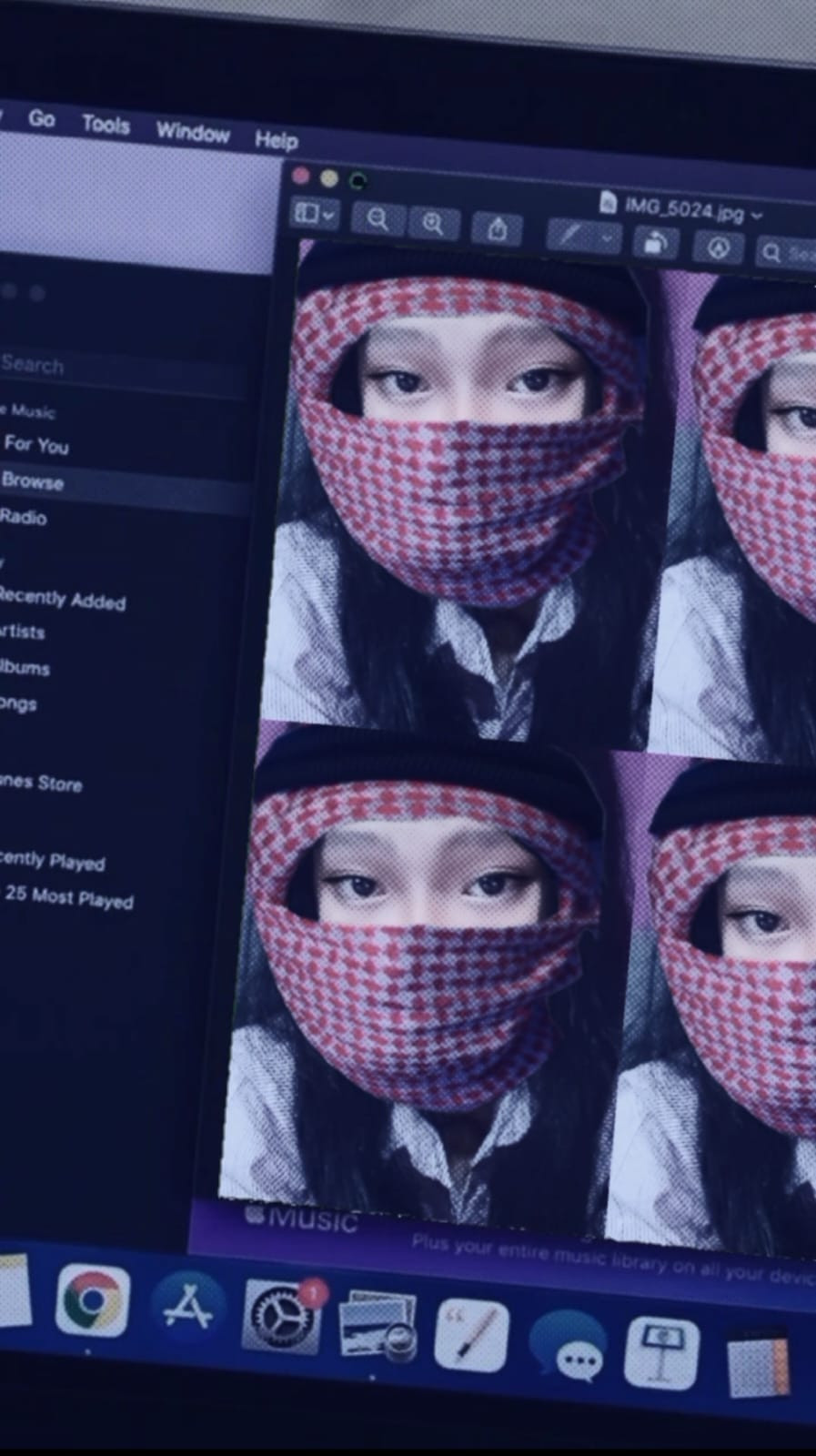Image resolution: width=816 pixels, height=1456 pixels.
Task: Open Messages from the Dock
Action: tap(569, 1344)
